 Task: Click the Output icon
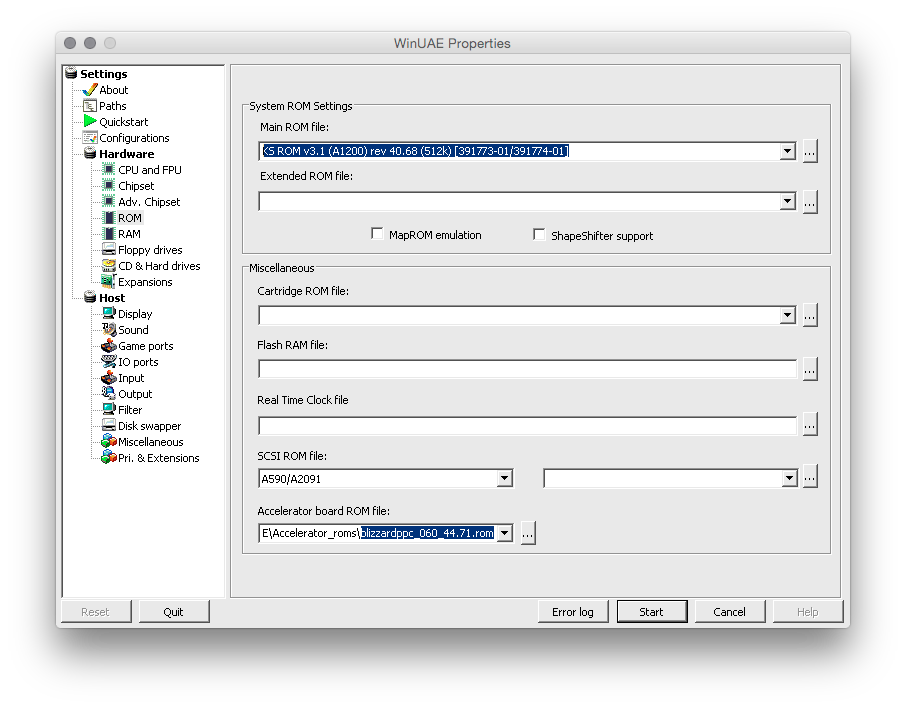point(109,393)
